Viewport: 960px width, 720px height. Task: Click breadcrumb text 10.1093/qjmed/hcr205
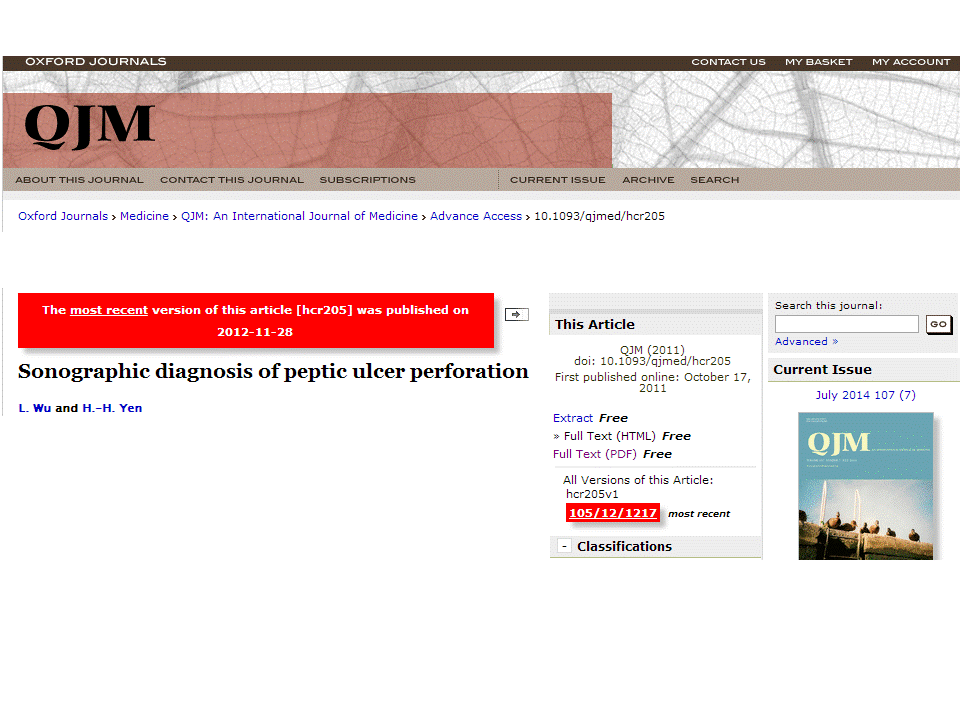pyautogui.click(x=599, y=216)
